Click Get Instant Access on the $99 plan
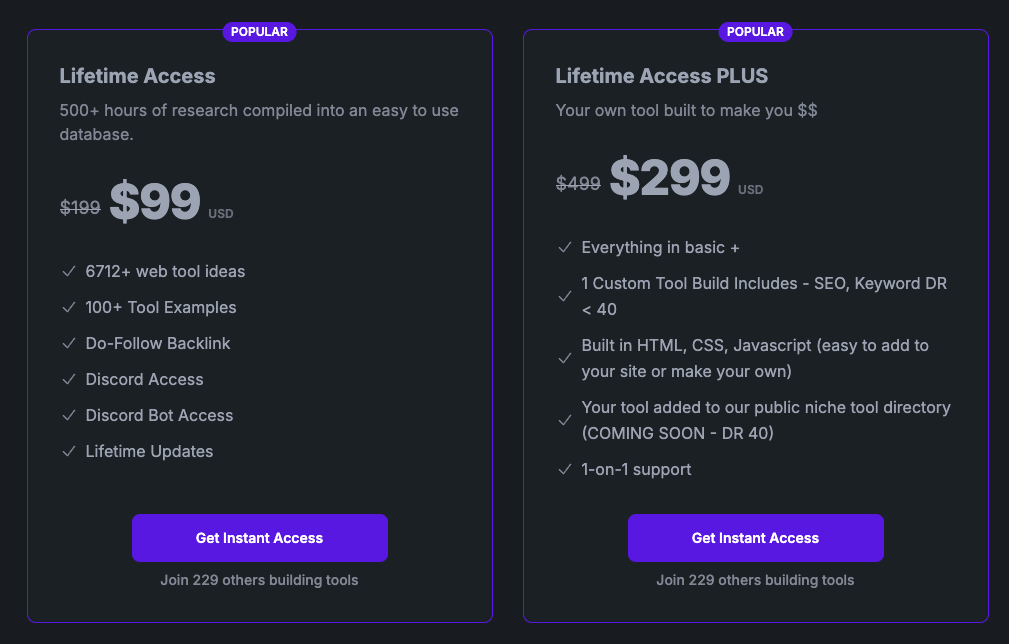This screenshot has height=644, width=1009. [259, 538]
